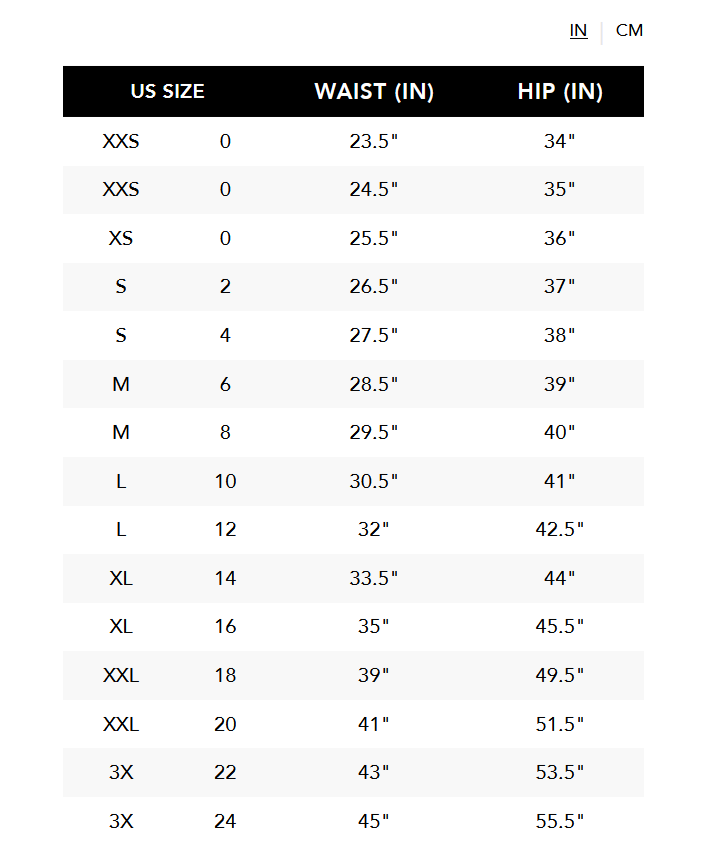Viewport: 702px width, 854px height.
Task: Select the 23.5" waist value
Action: 374,141
